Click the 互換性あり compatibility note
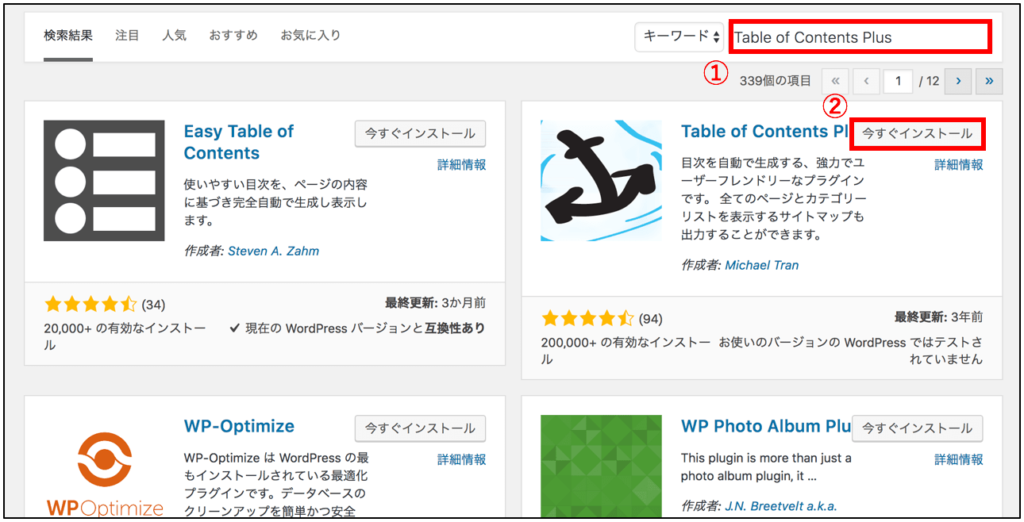Viewport: 1024px width, 522px height. 358,328
